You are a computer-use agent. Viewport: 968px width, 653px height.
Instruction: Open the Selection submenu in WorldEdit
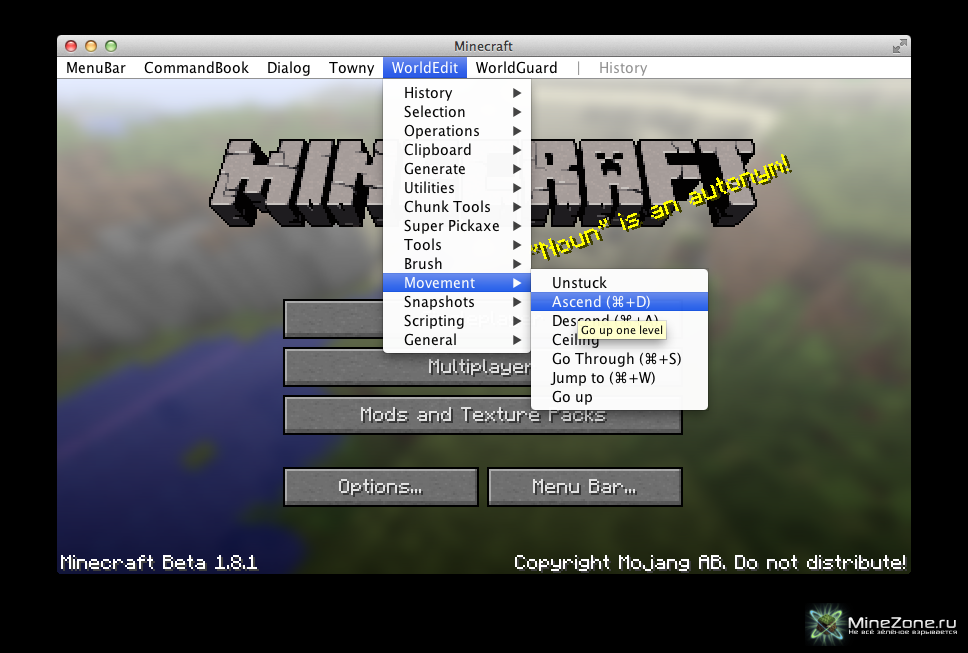pyautogui.click(x=435, y=112)
